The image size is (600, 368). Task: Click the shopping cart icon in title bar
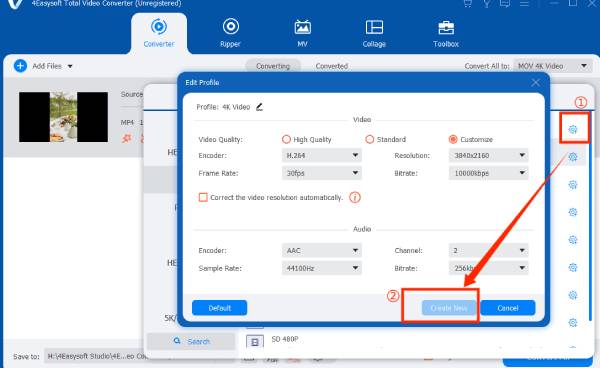click(x=468, y=3)
